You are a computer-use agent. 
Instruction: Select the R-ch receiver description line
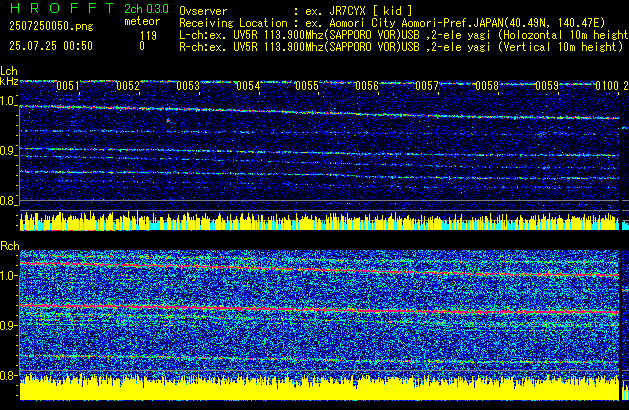(401, 47)
